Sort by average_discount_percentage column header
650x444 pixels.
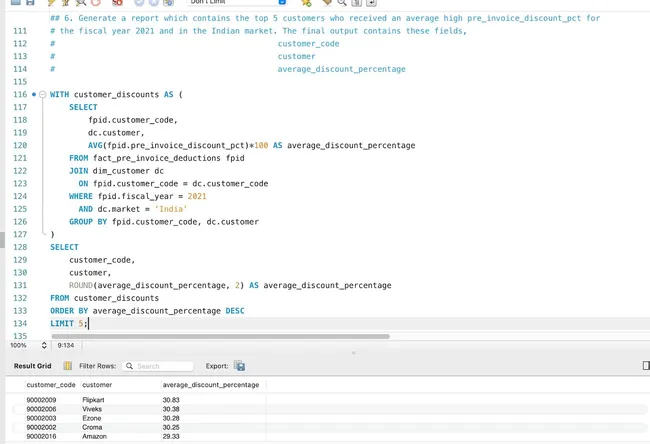[211, 385]
